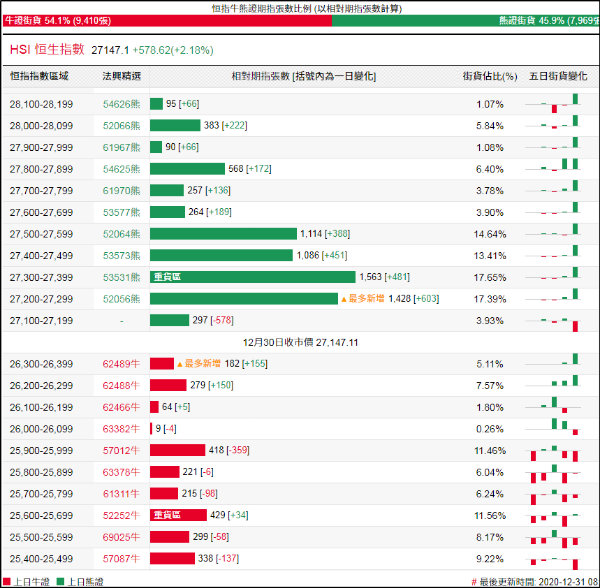Open the 53531熊 bear certificate link
Image resolution: width=600 pixels, height=588 pixels.
(x=121, y=277)
